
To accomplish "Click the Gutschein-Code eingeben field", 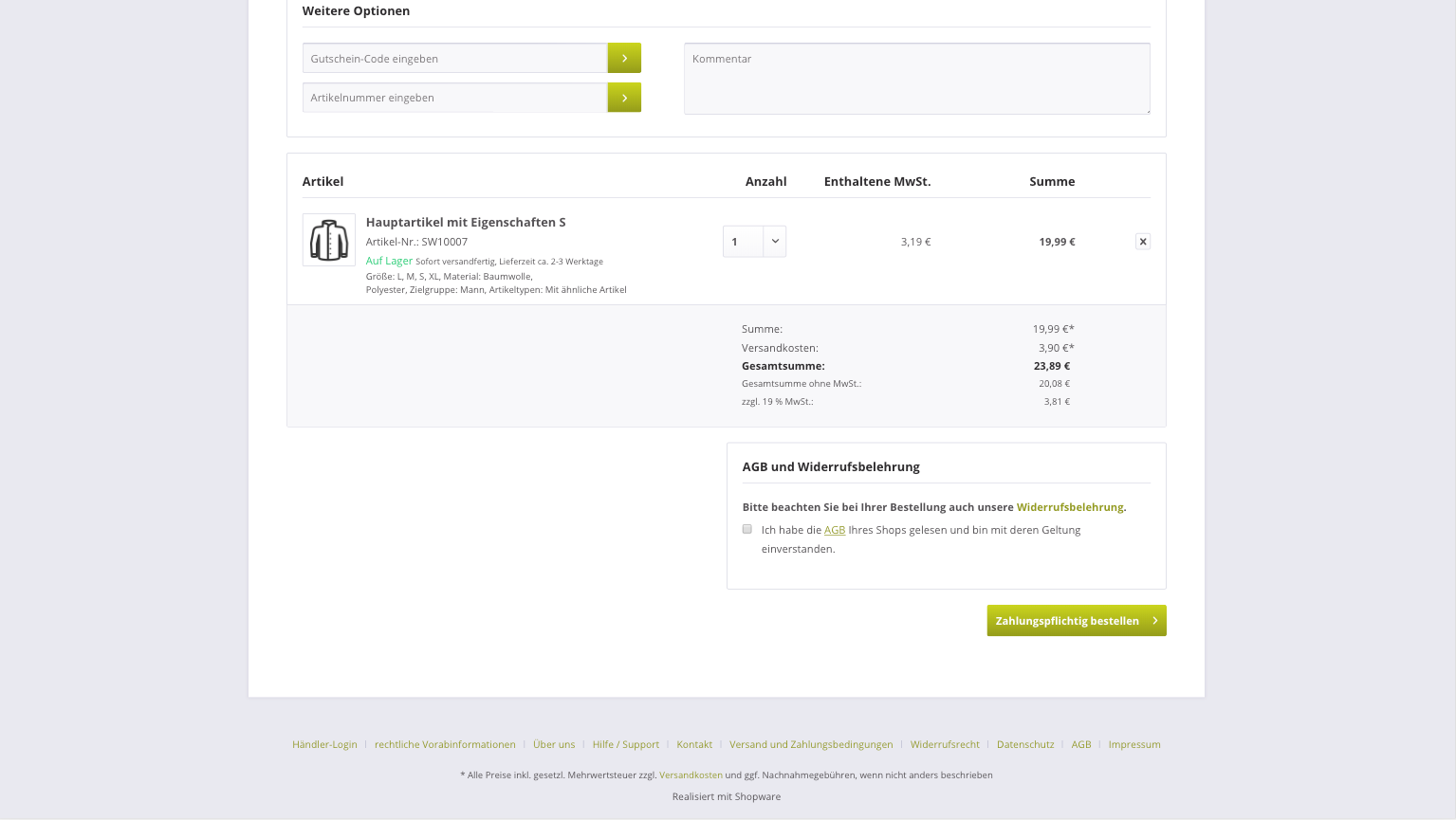I will pyautogui.click(x=455, y=58).
